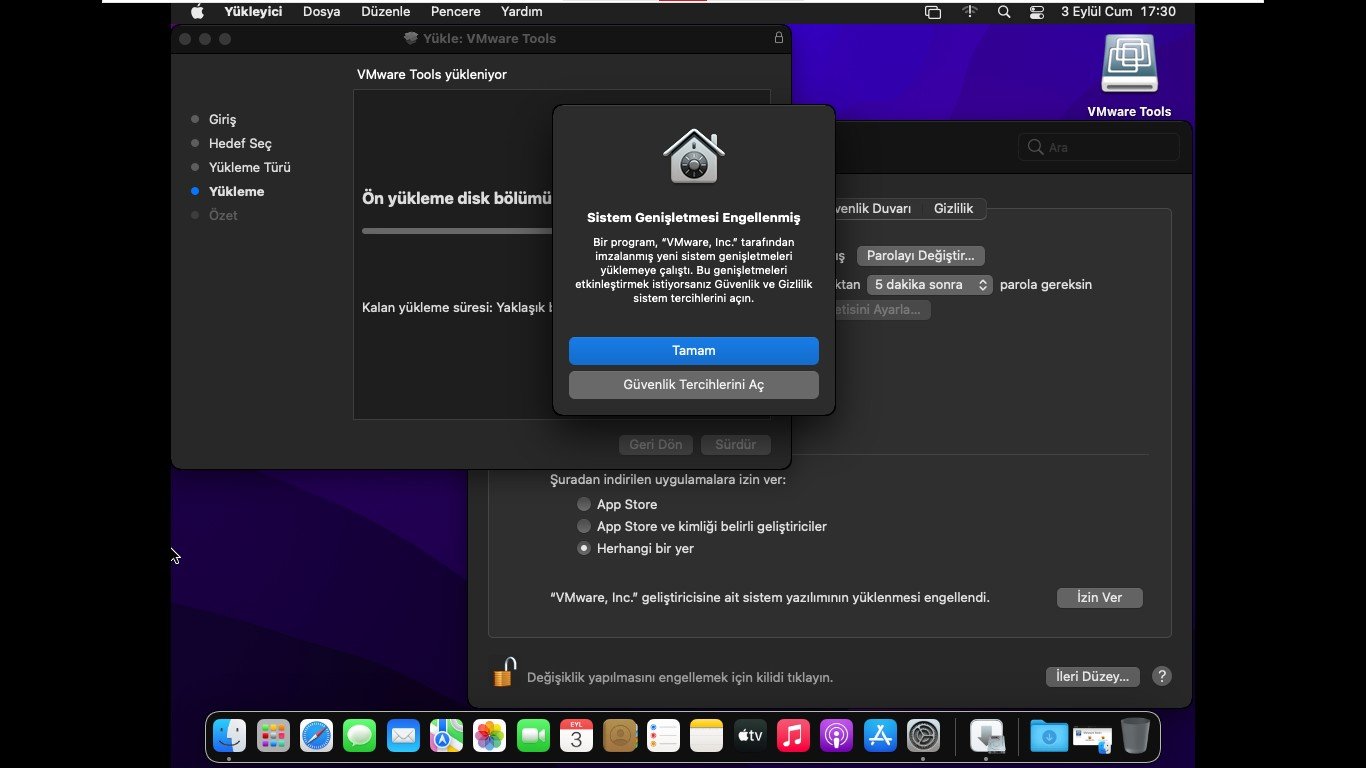The height and width of the screenshot is (768, 1366).
Task: Open the Downloads folder in Dock
Action: point(1049,737)
